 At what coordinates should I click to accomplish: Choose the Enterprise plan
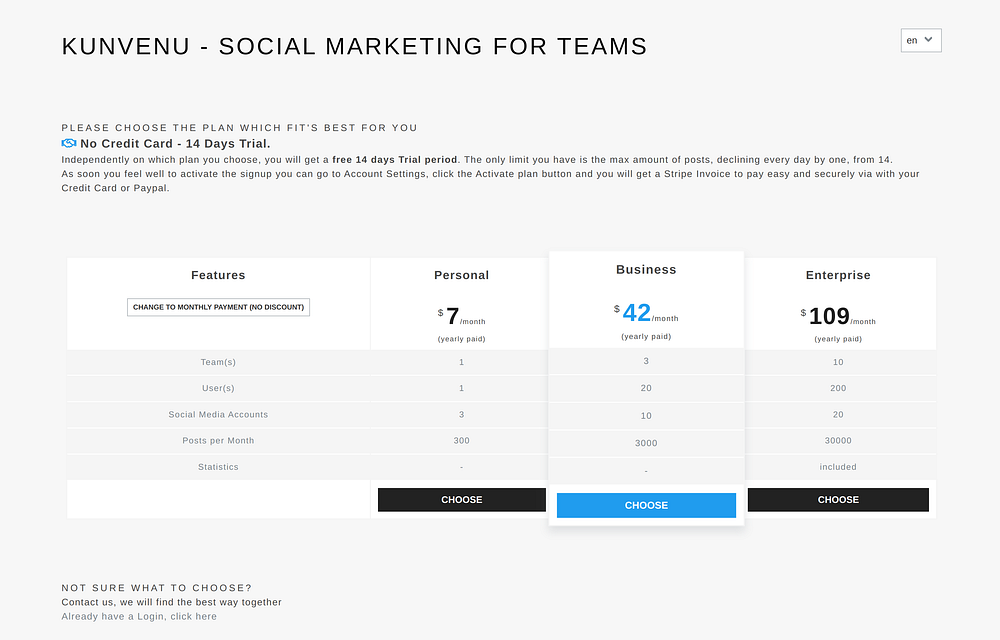[838, 499]
